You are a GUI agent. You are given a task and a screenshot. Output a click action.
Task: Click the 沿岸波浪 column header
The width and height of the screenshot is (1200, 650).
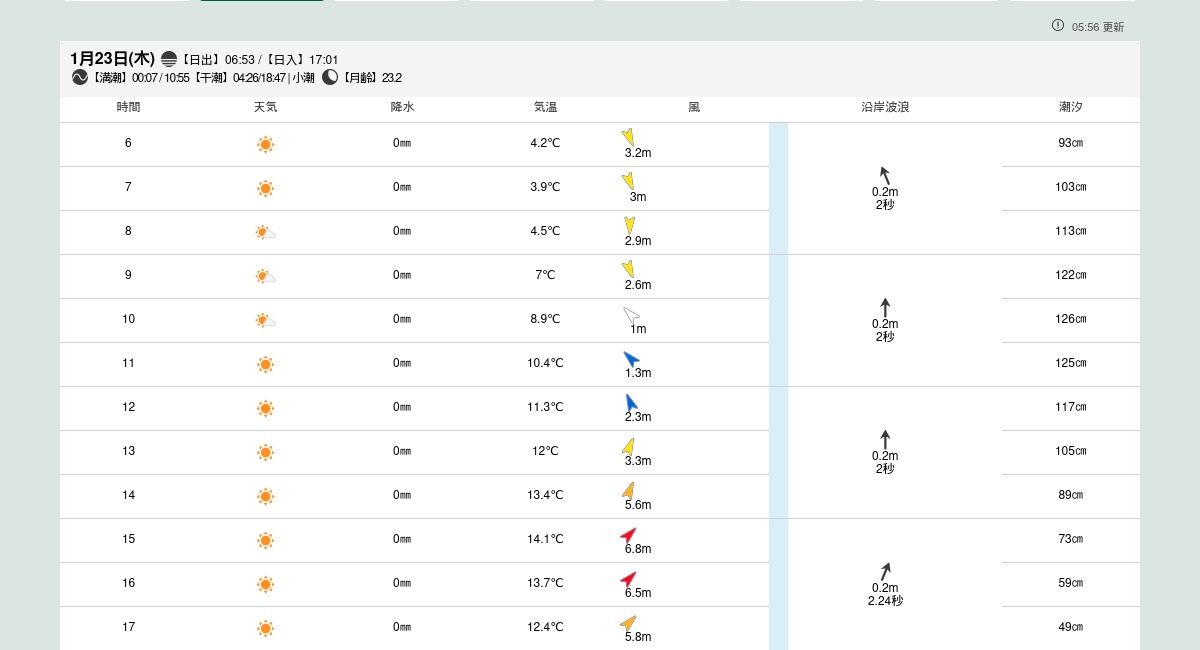click(885, 107)
